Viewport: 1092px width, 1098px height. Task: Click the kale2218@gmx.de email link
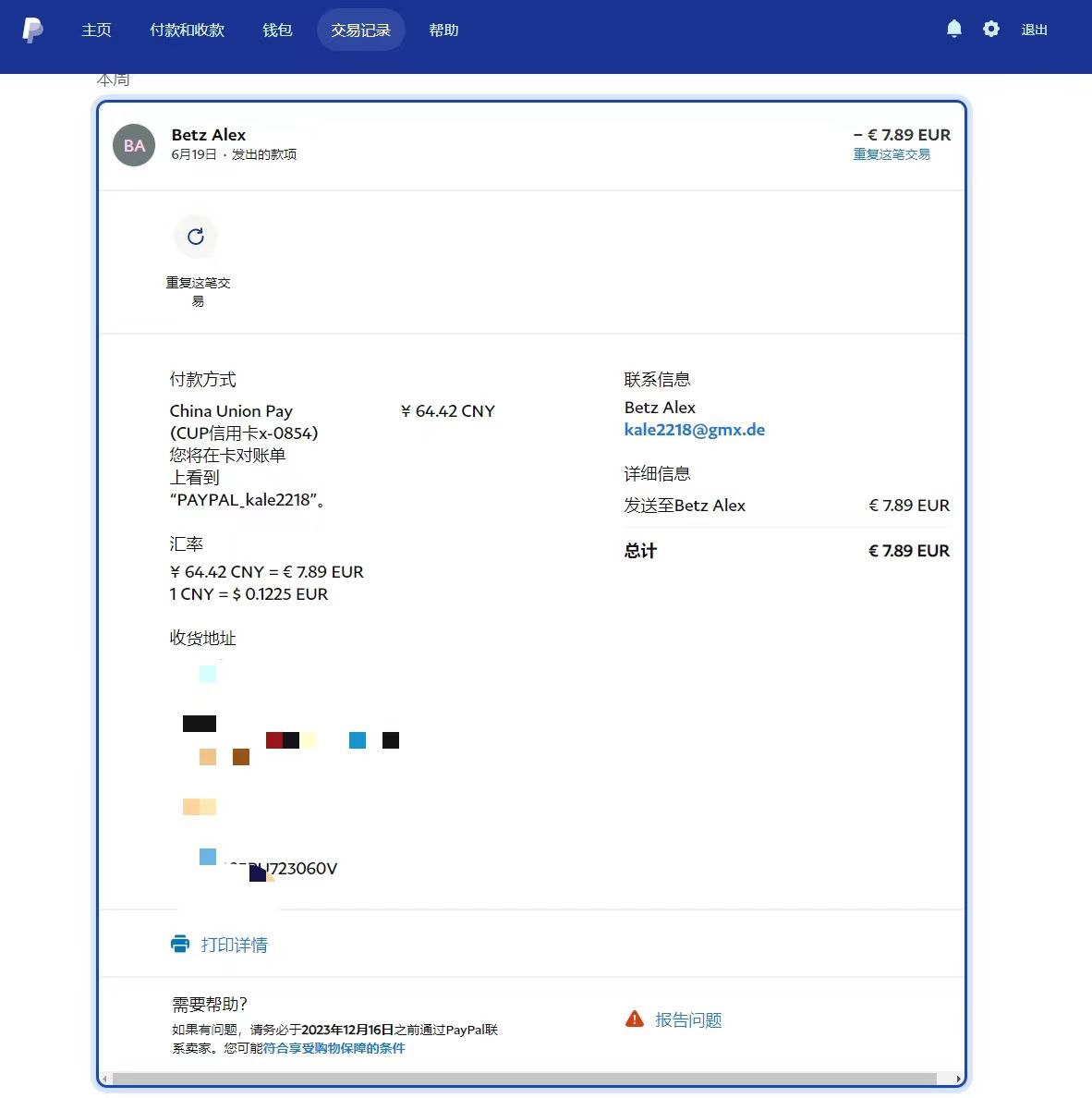coord(694,430)
